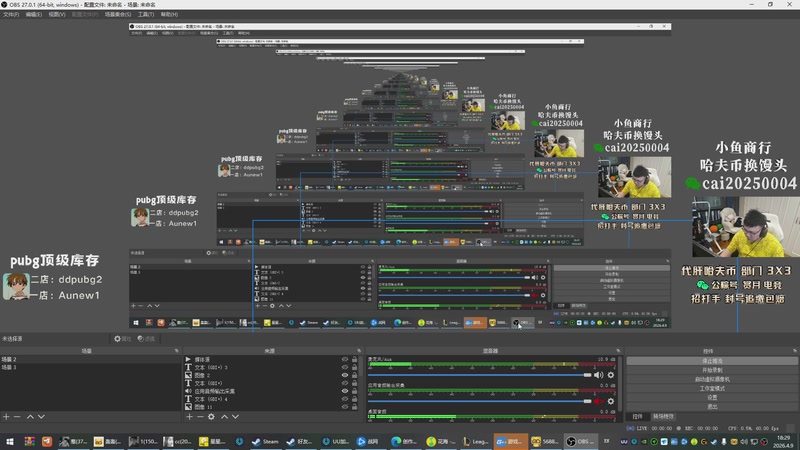Start the virtual camera 启动虚拟摄像机
The width and height of the screenshot is (800, 450).
tap(712, 380)
